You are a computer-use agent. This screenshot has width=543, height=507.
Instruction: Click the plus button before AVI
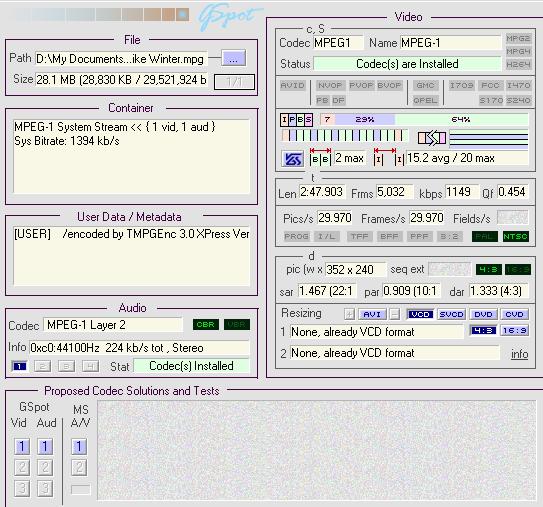pyautogui.click(x=349, y=314)
